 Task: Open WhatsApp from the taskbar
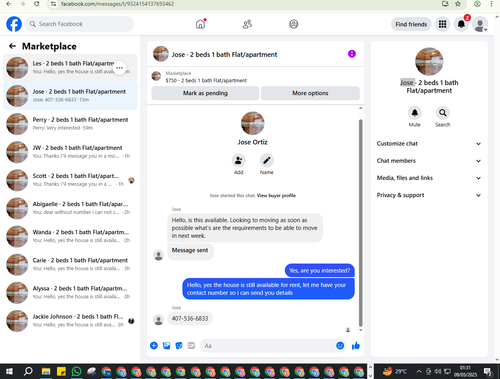[x=76, y=371]
